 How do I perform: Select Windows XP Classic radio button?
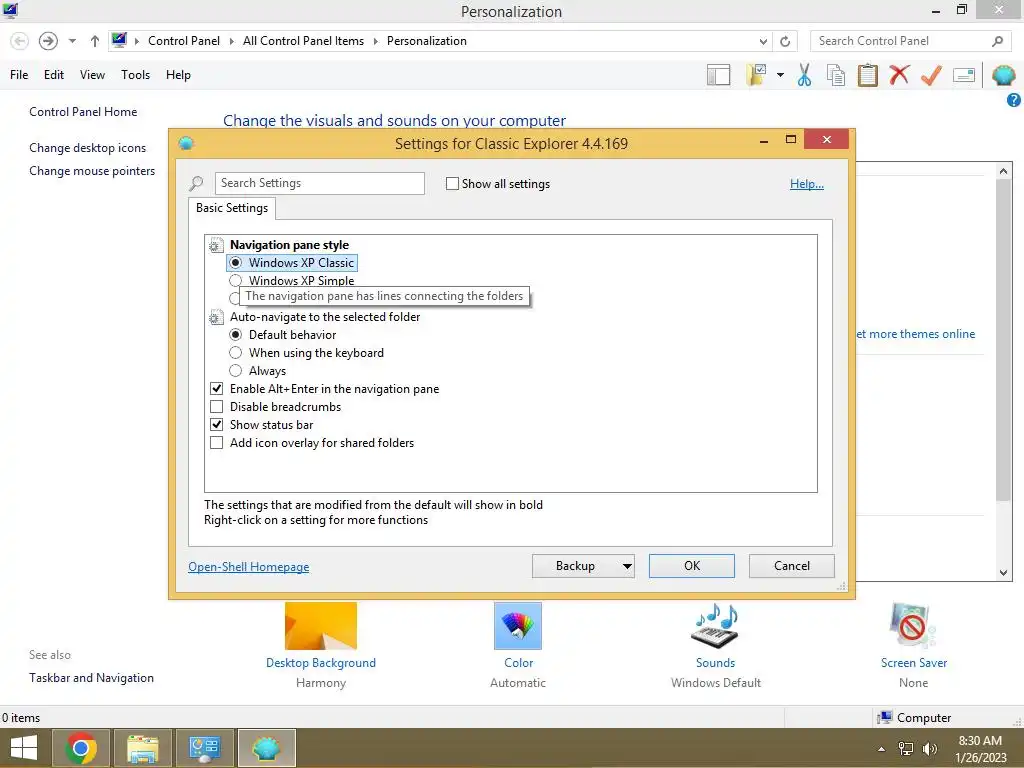[236, 263]
